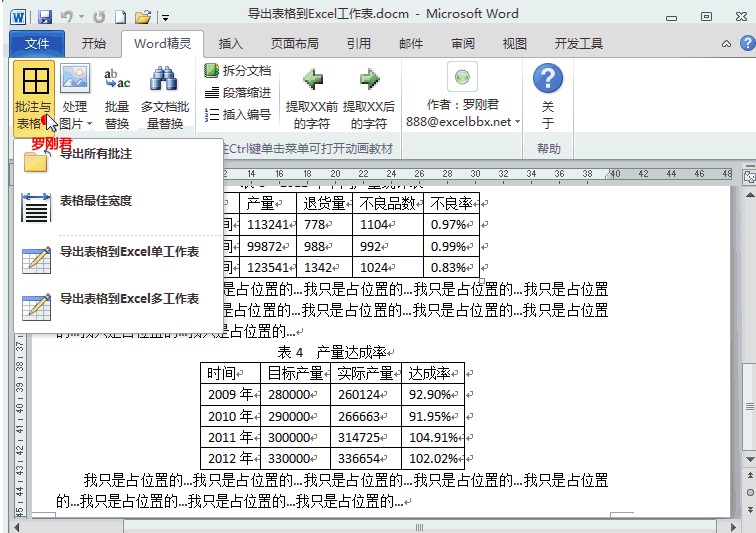Viewport: 756px width, 533px height.
Task: Click the cell with 1342
Action: pyautogui.click(x=324, y=267)
